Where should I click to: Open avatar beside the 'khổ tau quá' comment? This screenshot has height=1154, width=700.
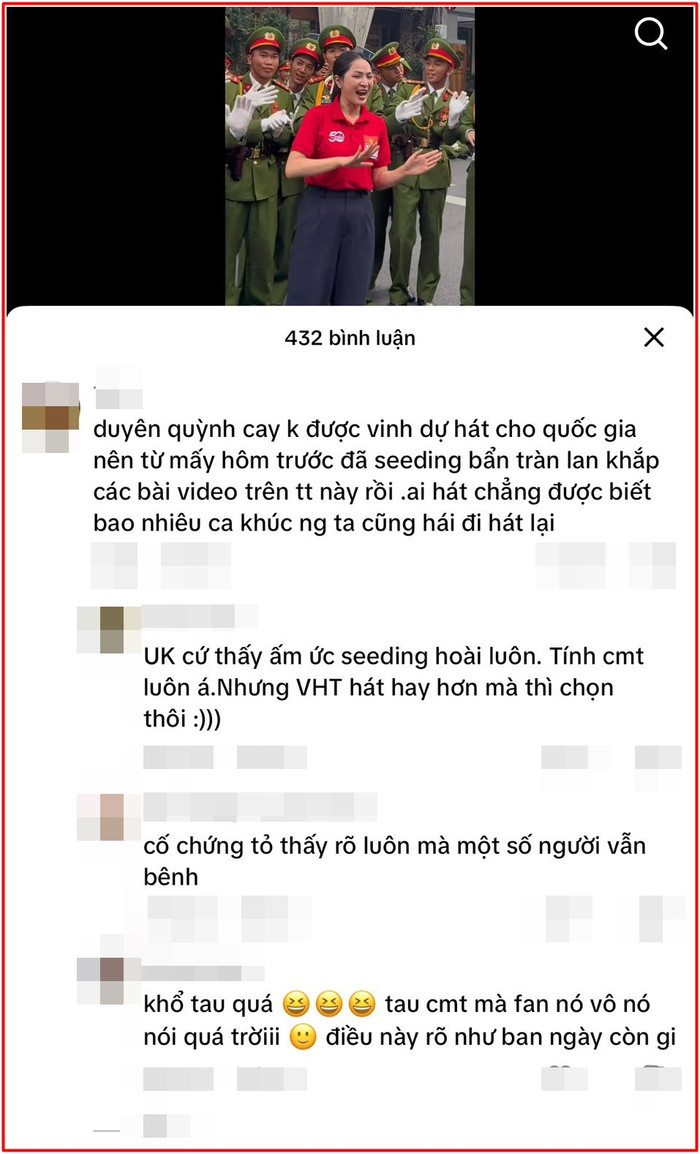click(x=108, y=980)
